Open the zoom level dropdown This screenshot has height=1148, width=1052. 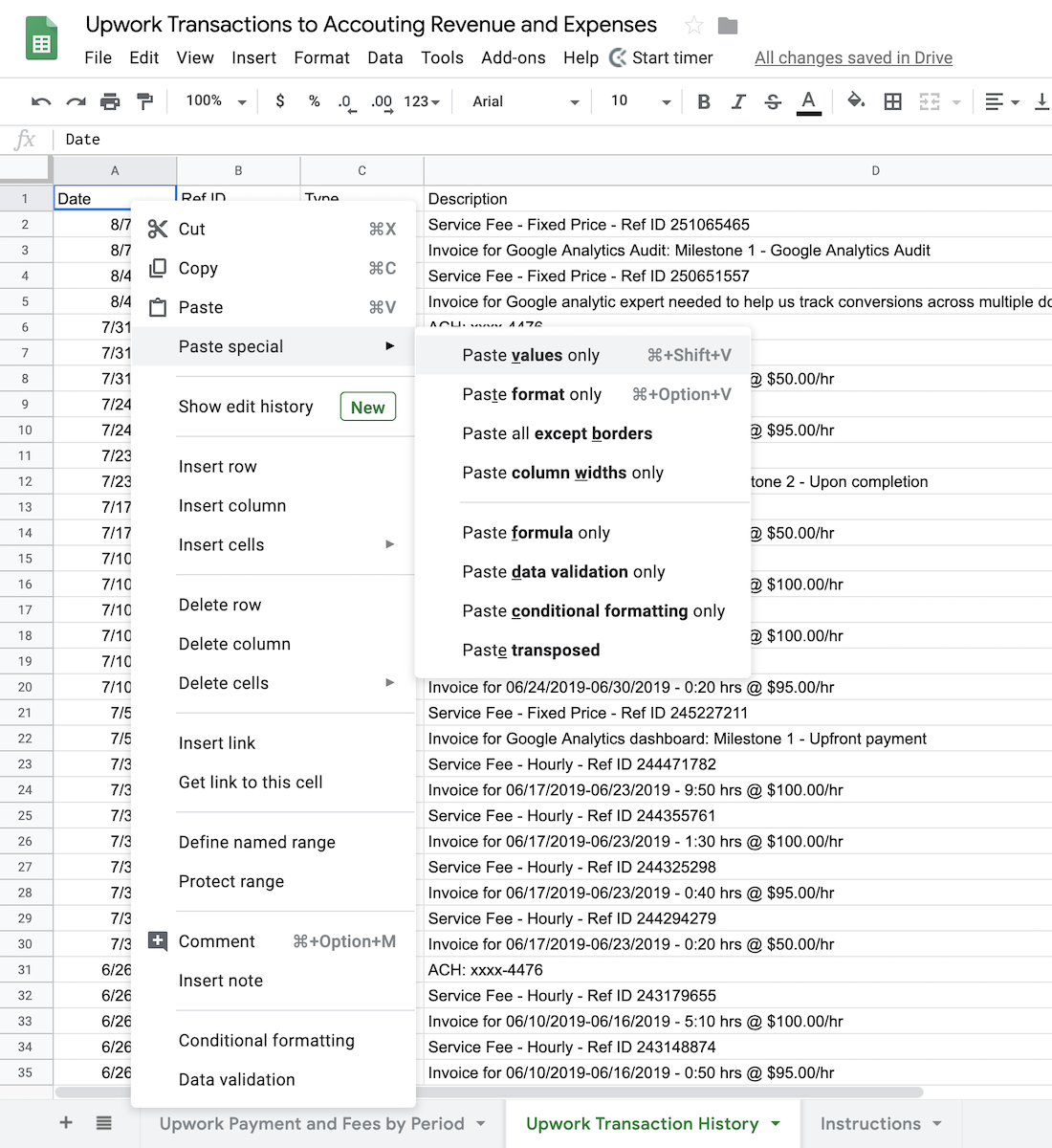[216, 100]
